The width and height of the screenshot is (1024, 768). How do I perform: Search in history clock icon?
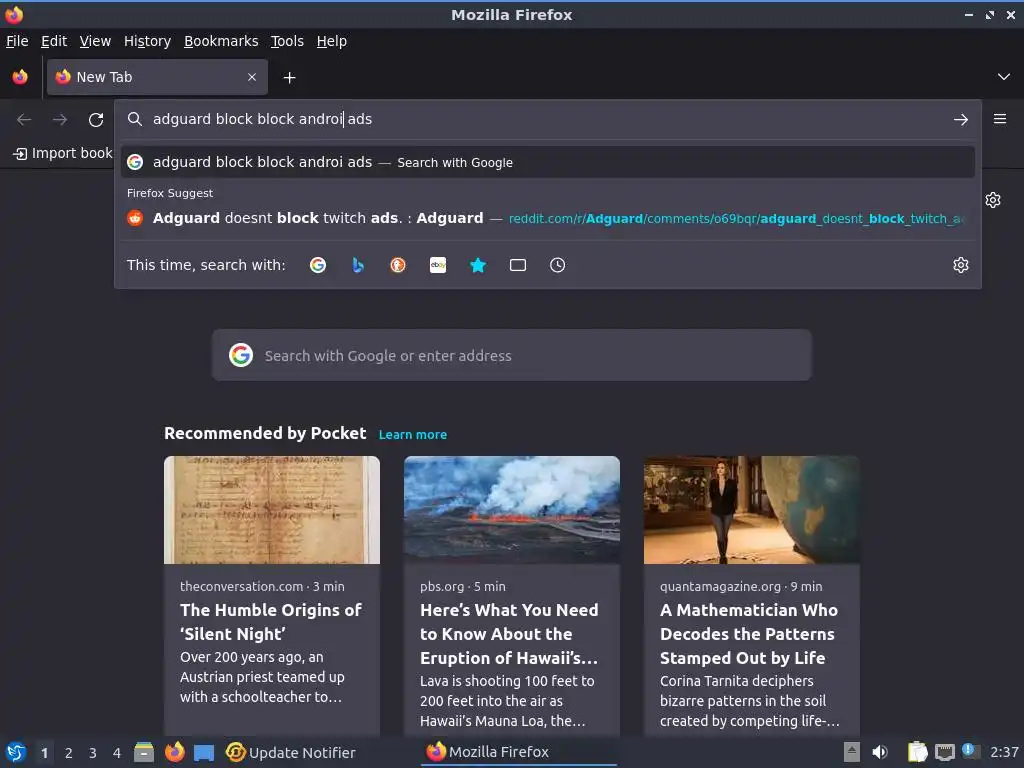(557, 265)
